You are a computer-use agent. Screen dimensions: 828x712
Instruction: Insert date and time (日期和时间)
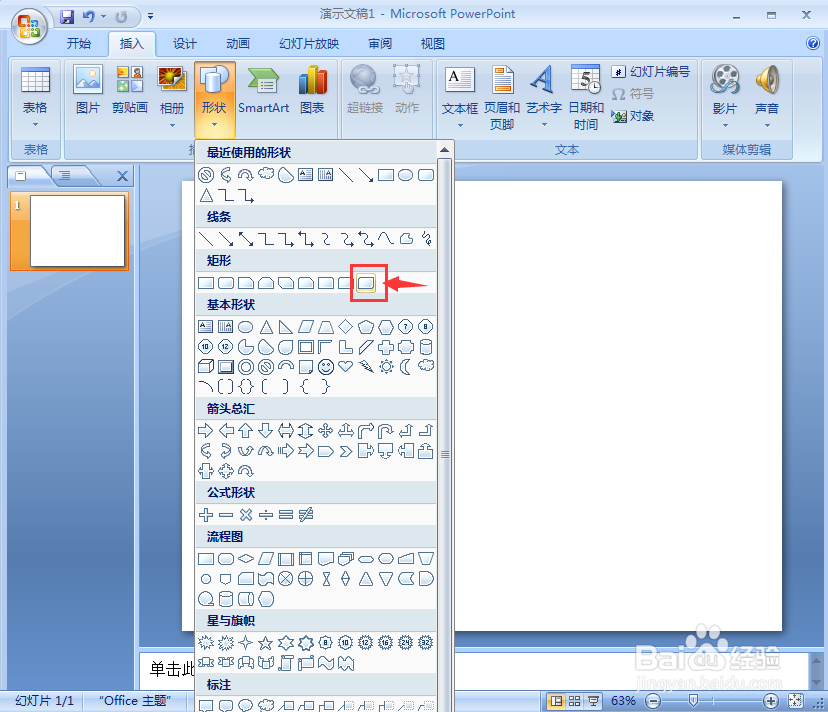point(586,97)
